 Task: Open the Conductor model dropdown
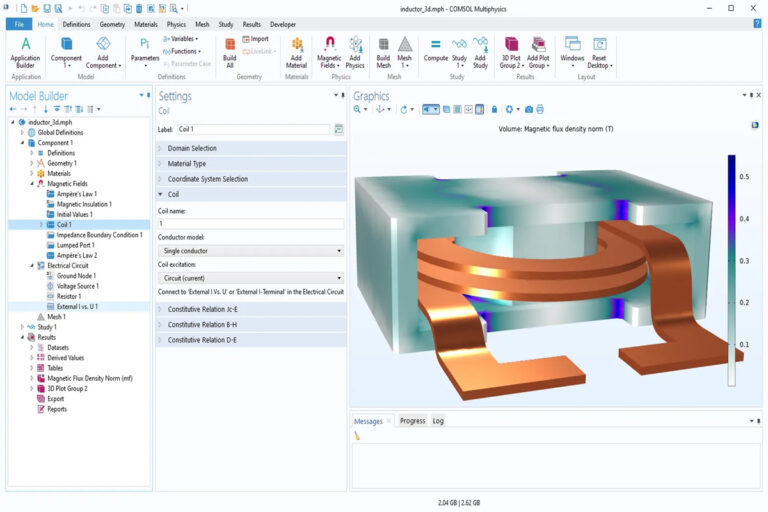pyautogui.click(x=251, y=251)
